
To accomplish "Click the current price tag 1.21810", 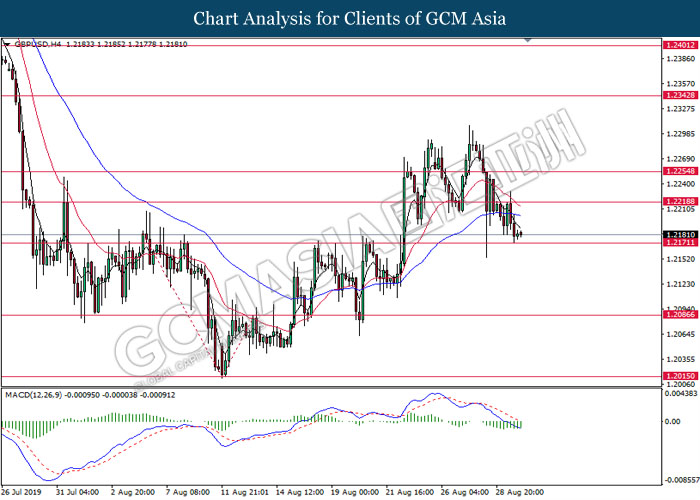I will point(680,235).
